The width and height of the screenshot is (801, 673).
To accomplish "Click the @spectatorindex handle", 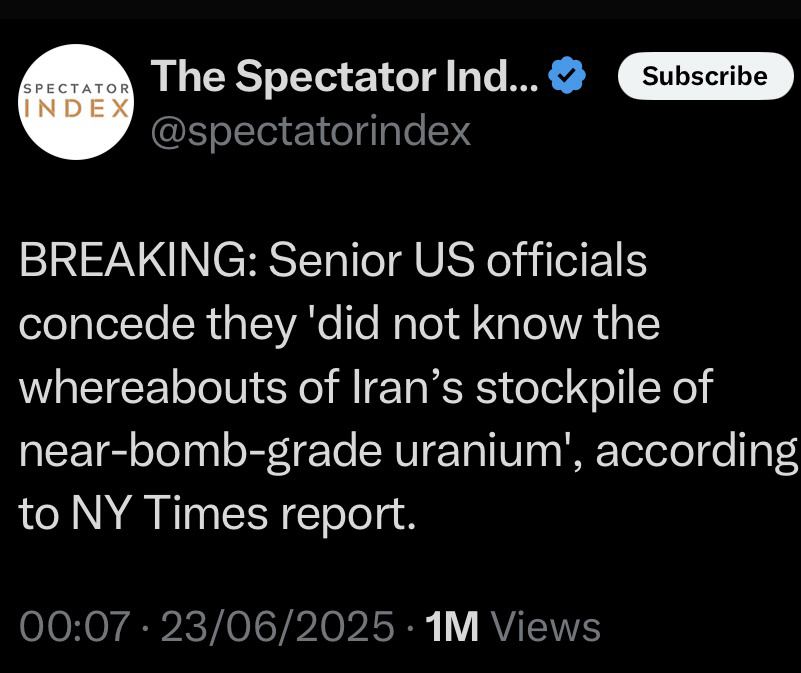I will point(310,130).
